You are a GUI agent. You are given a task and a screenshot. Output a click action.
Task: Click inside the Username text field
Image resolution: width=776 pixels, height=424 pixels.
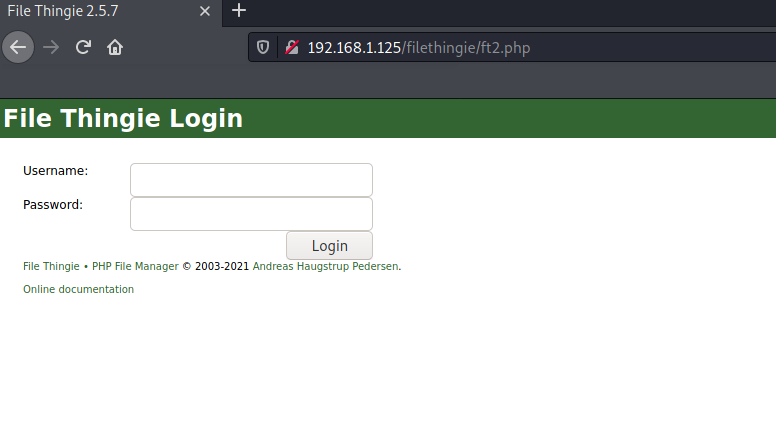251,180
